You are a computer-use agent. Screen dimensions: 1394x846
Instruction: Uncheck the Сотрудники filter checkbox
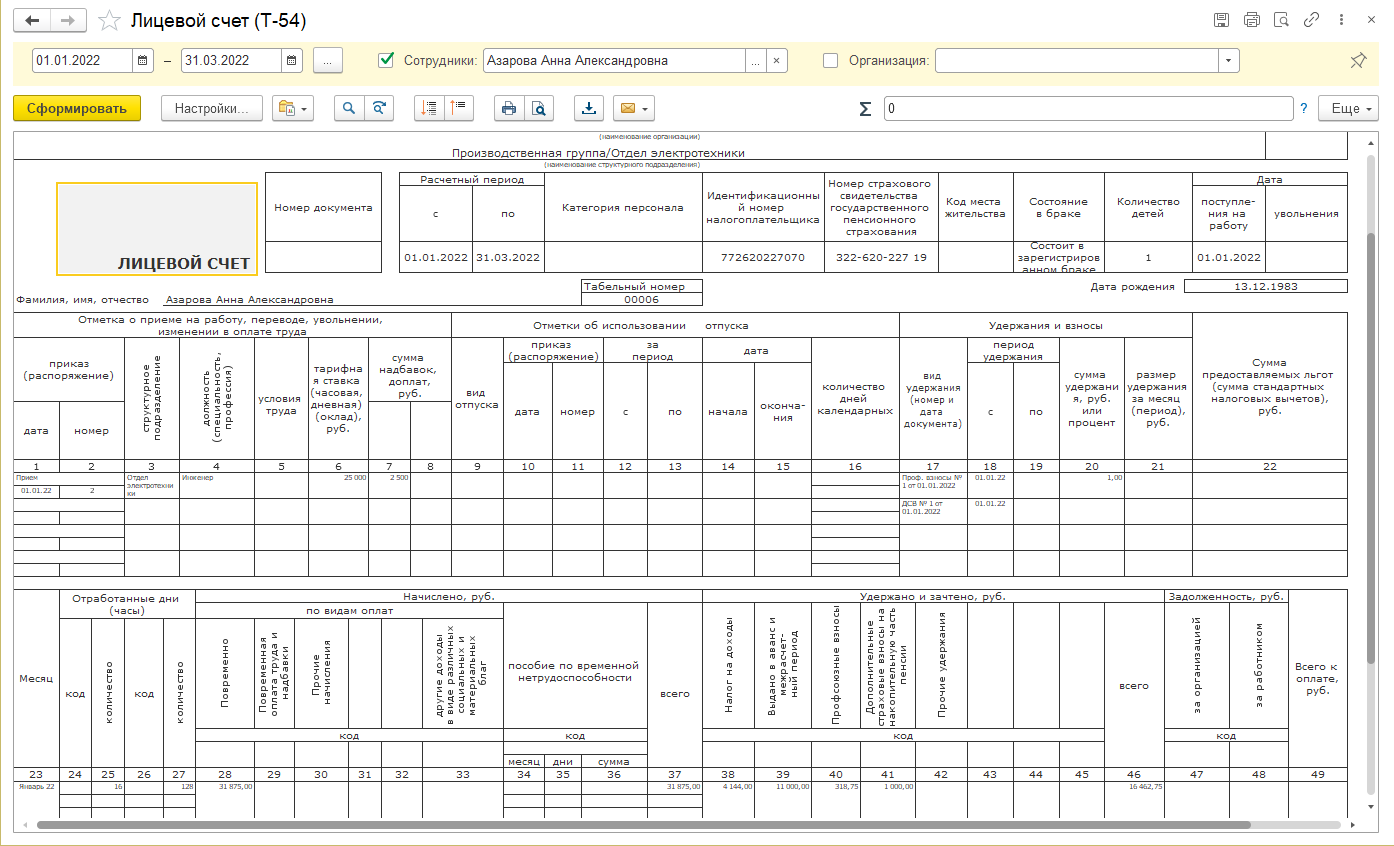click(386, 60)
